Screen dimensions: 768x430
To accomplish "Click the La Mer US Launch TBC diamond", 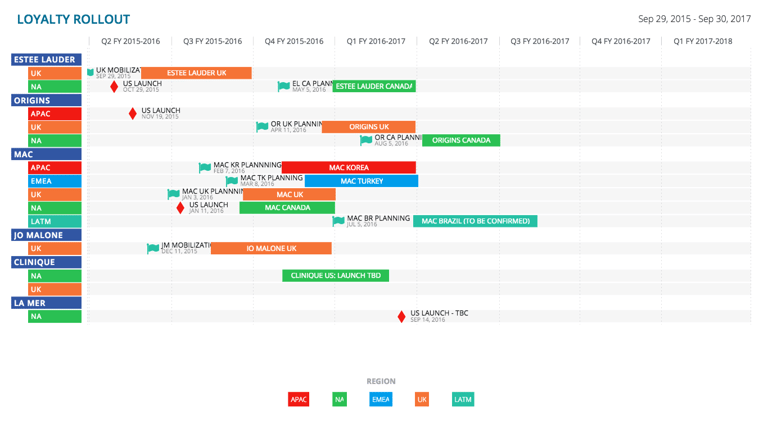I will point(402,316).
